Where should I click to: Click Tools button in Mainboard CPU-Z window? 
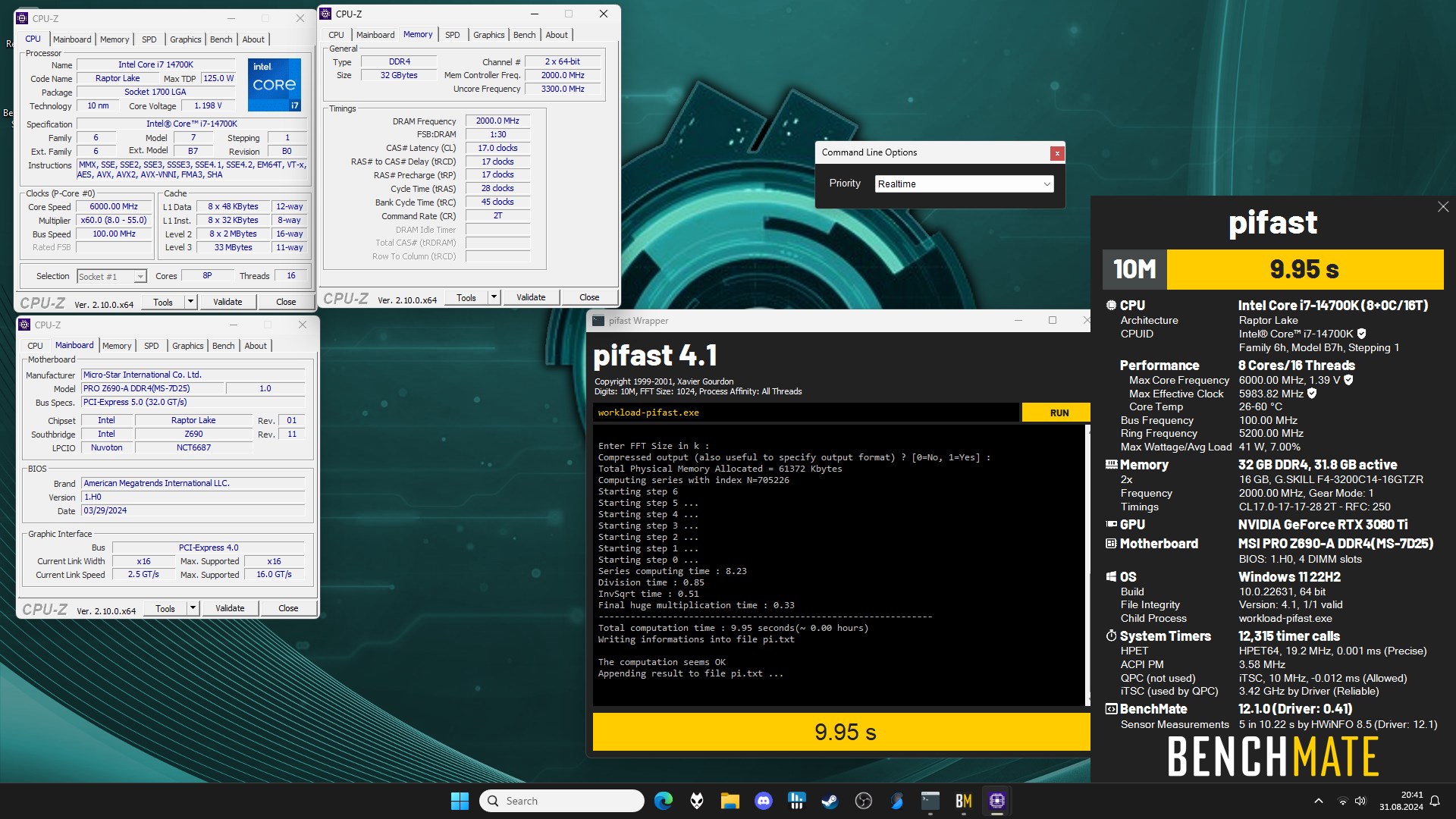click(165, 608)
